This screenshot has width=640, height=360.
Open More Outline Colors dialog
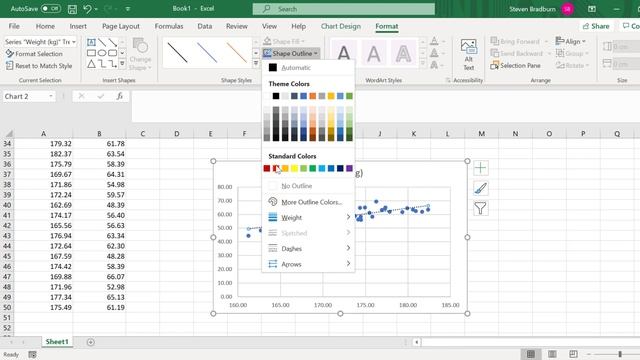click(x=308, y=202)
